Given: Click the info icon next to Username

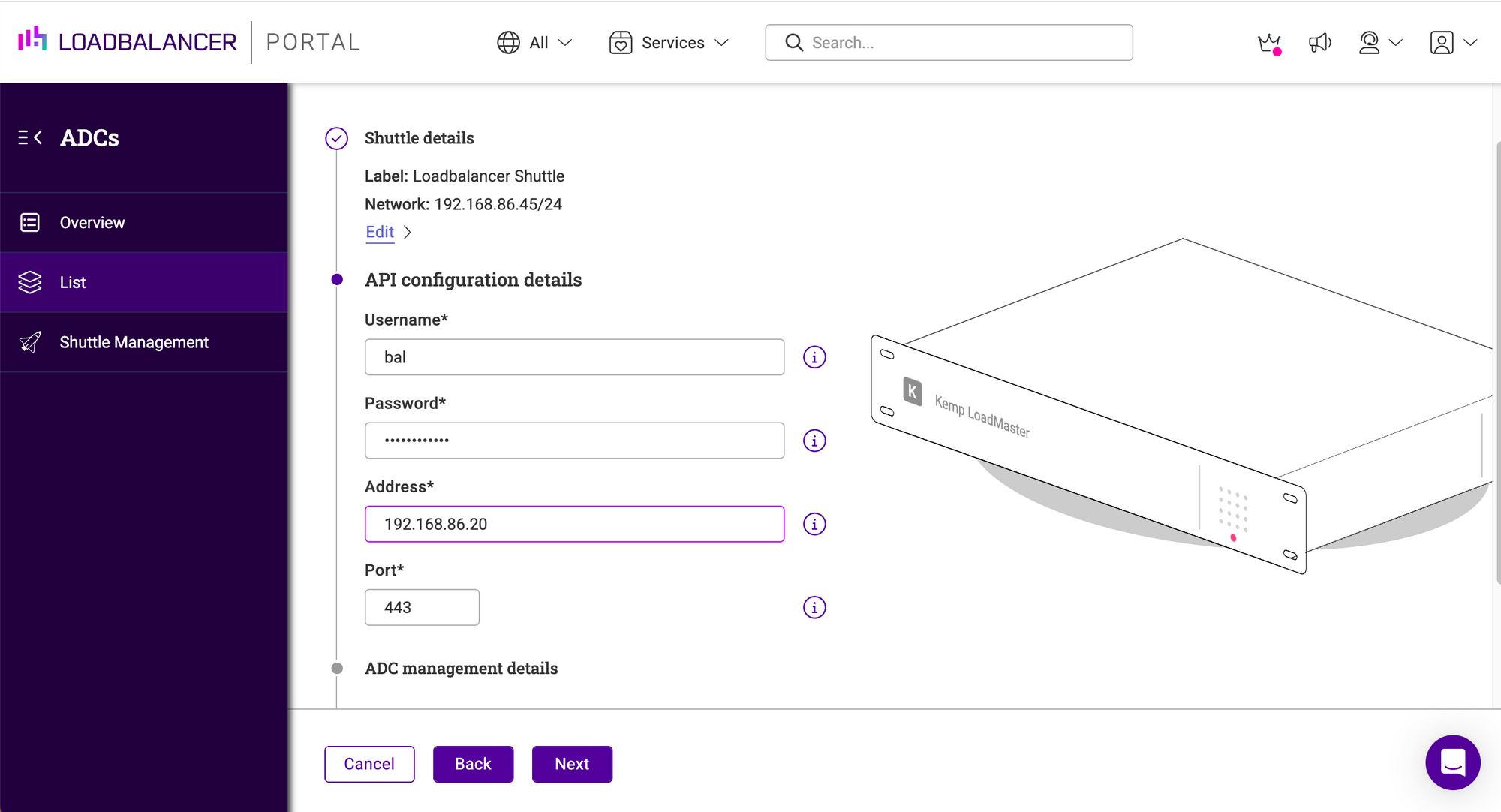Looking at the screenshot, I should [814, 357].
